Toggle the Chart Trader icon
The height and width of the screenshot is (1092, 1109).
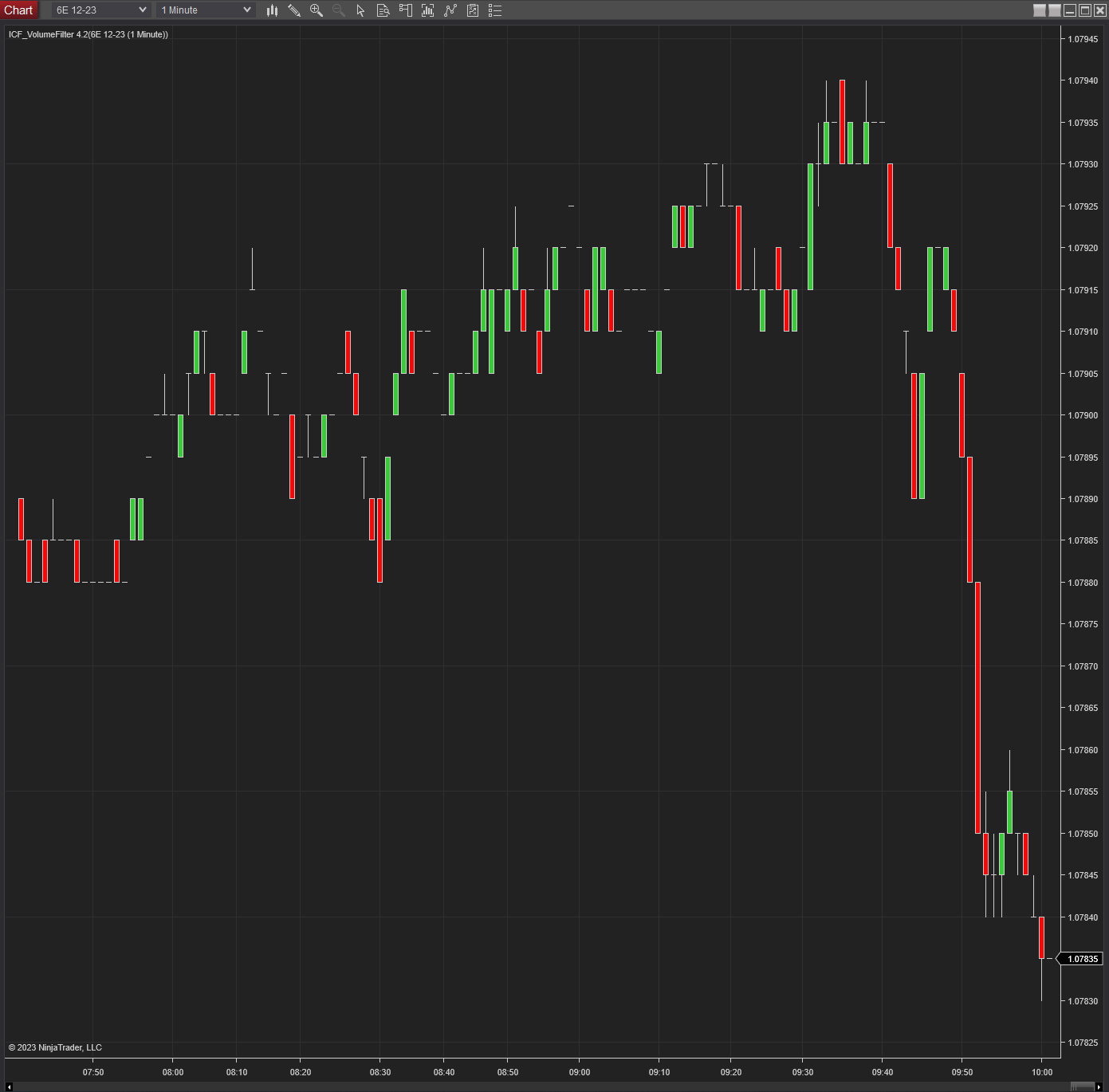click(x=405, y=10)
